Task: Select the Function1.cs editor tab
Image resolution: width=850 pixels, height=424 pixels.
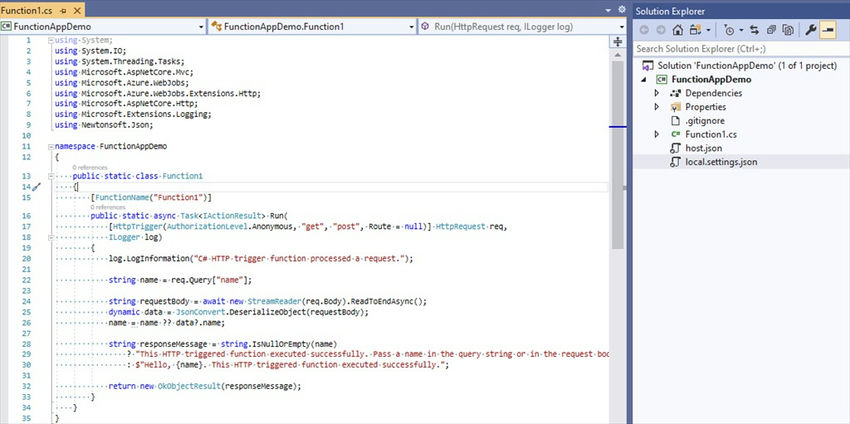Action: pos(28,10)
